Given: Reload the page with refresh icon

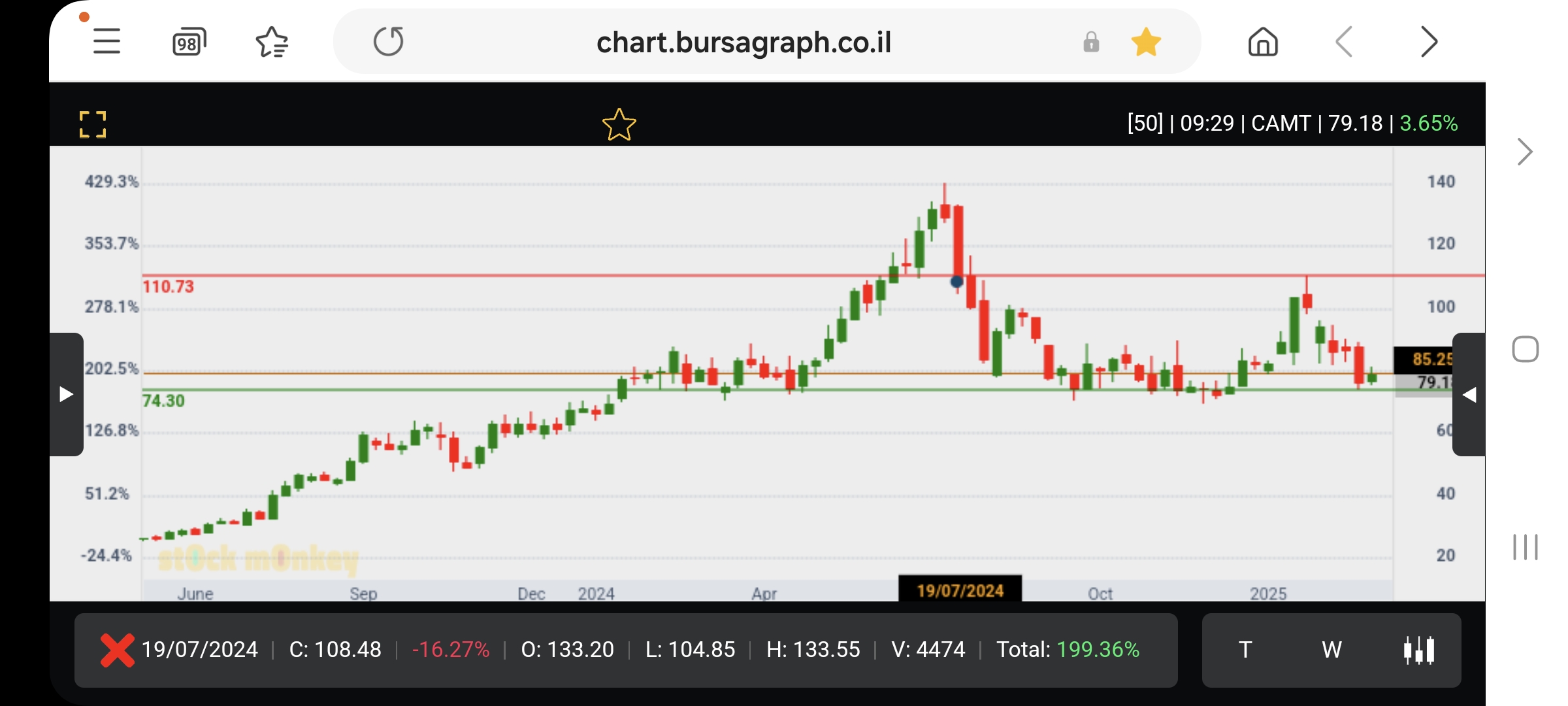Looking at the screenshot, I should pos(388,42).
